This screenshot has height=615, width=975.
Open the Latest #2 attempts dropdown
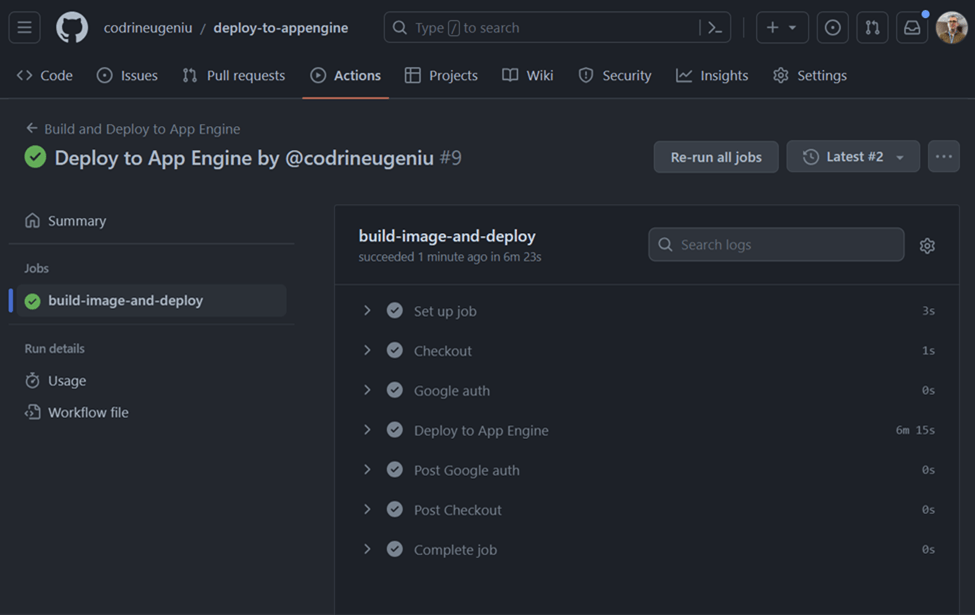coord(853,157)
